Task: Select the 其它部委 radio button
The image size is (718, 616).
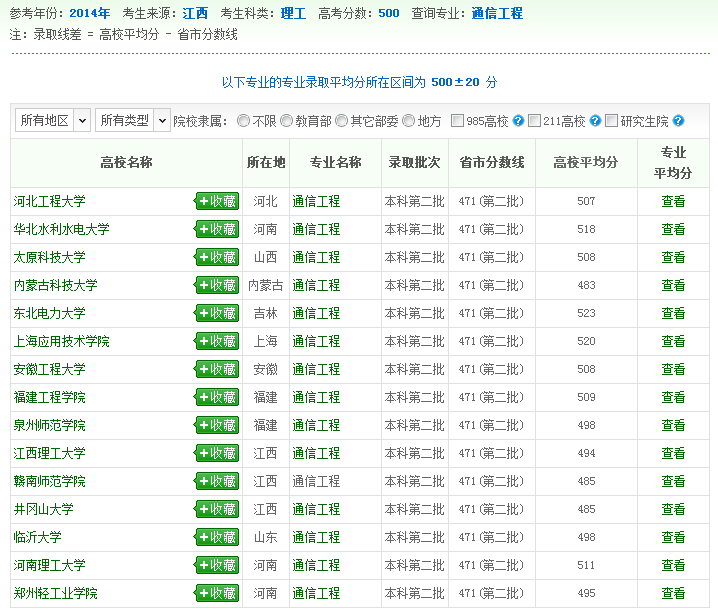Action: pos(342,120)
